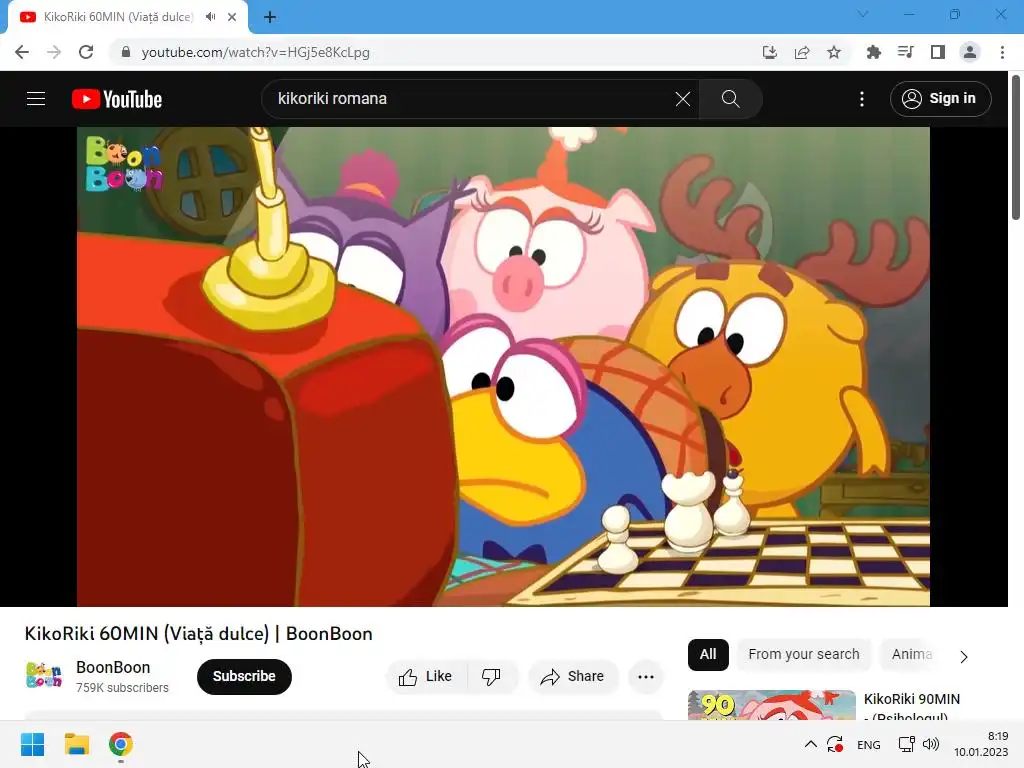Open media controls icon in toolbar
The width and height of the screenshot is (1024, 768).
pos(905,52)
